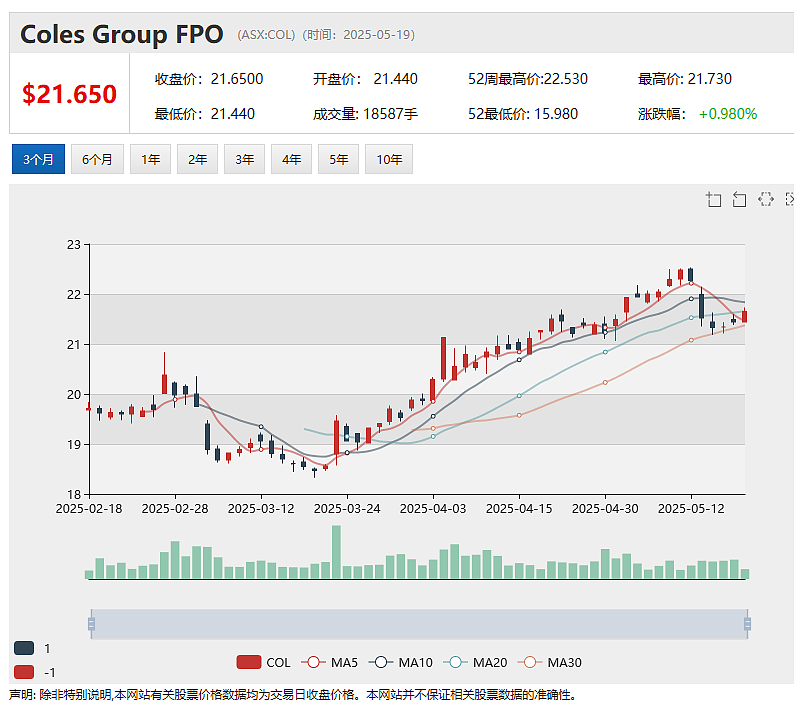Screen dimensions: 809x714
Task: Select the 2年 time range tab
Action: [197, 159]
